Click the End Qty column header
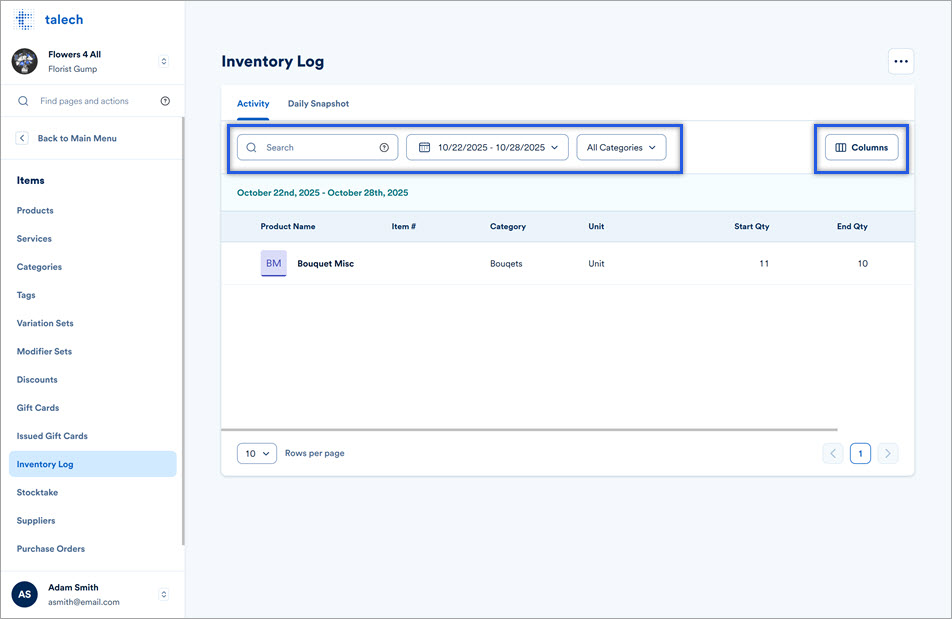952x619 pixels. [852, 226]
